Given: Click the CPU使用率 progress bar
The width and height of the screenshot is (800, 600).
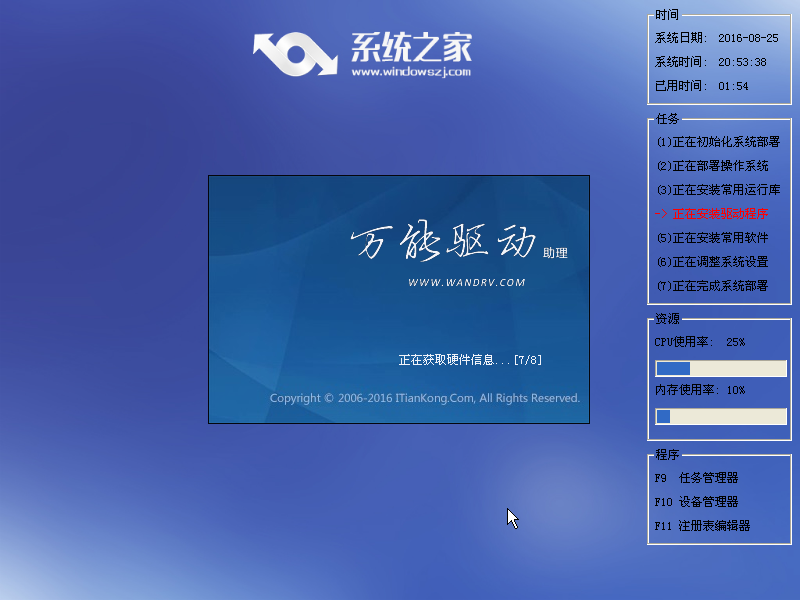Looking at the screenshot, I should (x=721, y=368).
